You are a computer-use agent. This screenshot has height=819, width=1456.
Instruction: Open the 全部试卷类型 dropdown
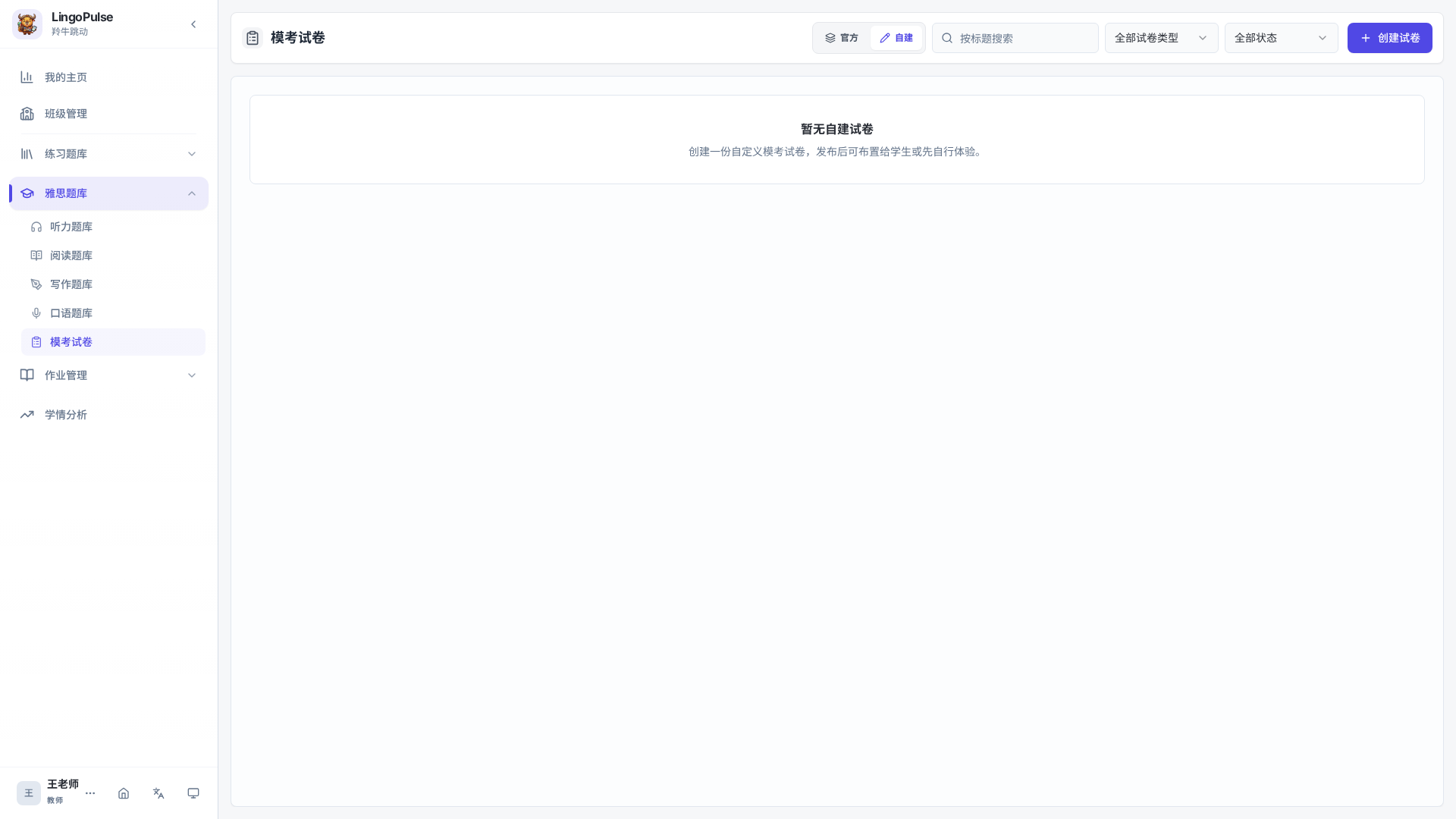pyautogui.click(x=1162, y=38)
